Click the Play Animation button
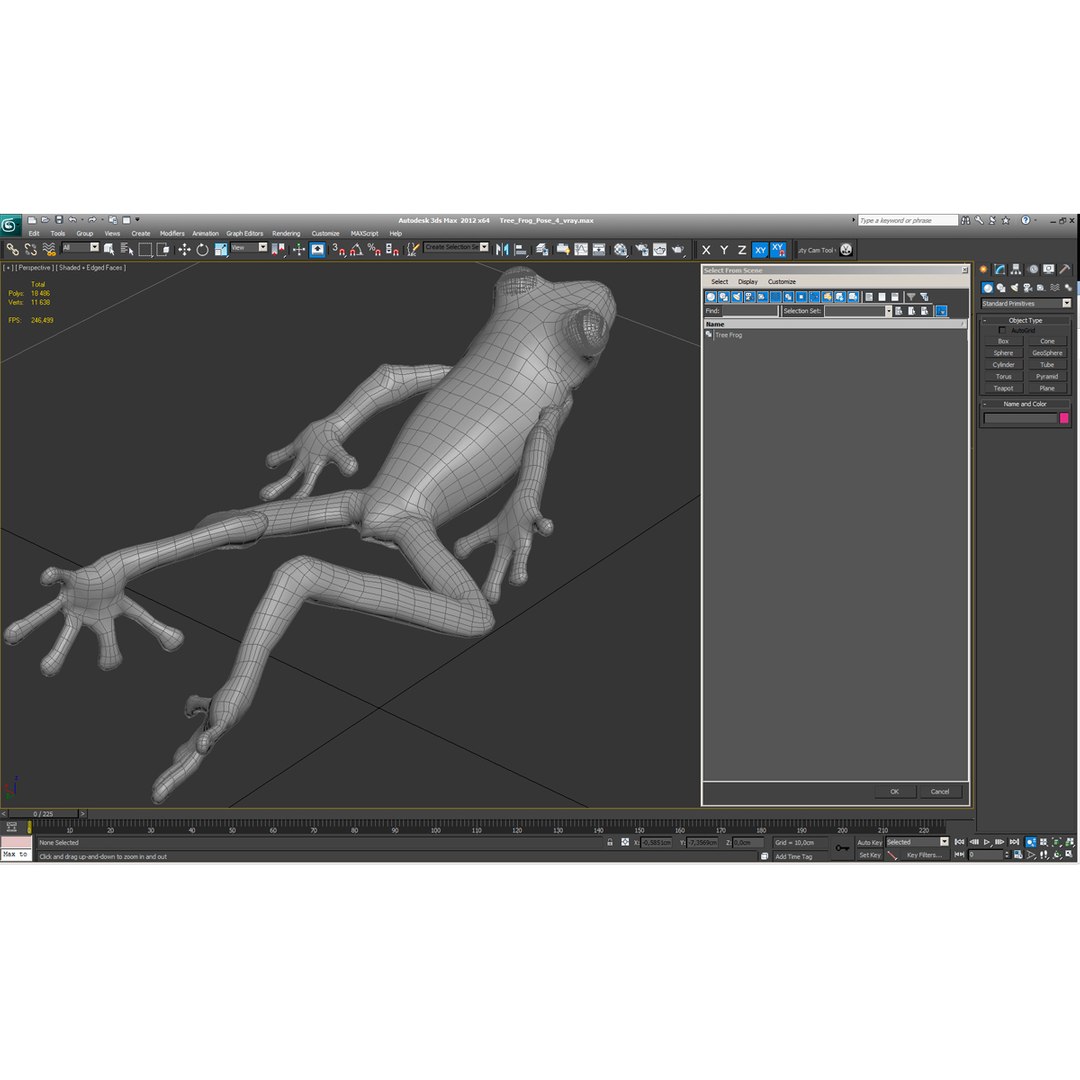The height and width of the screenshot is (1080, 1080). point(987,842)
